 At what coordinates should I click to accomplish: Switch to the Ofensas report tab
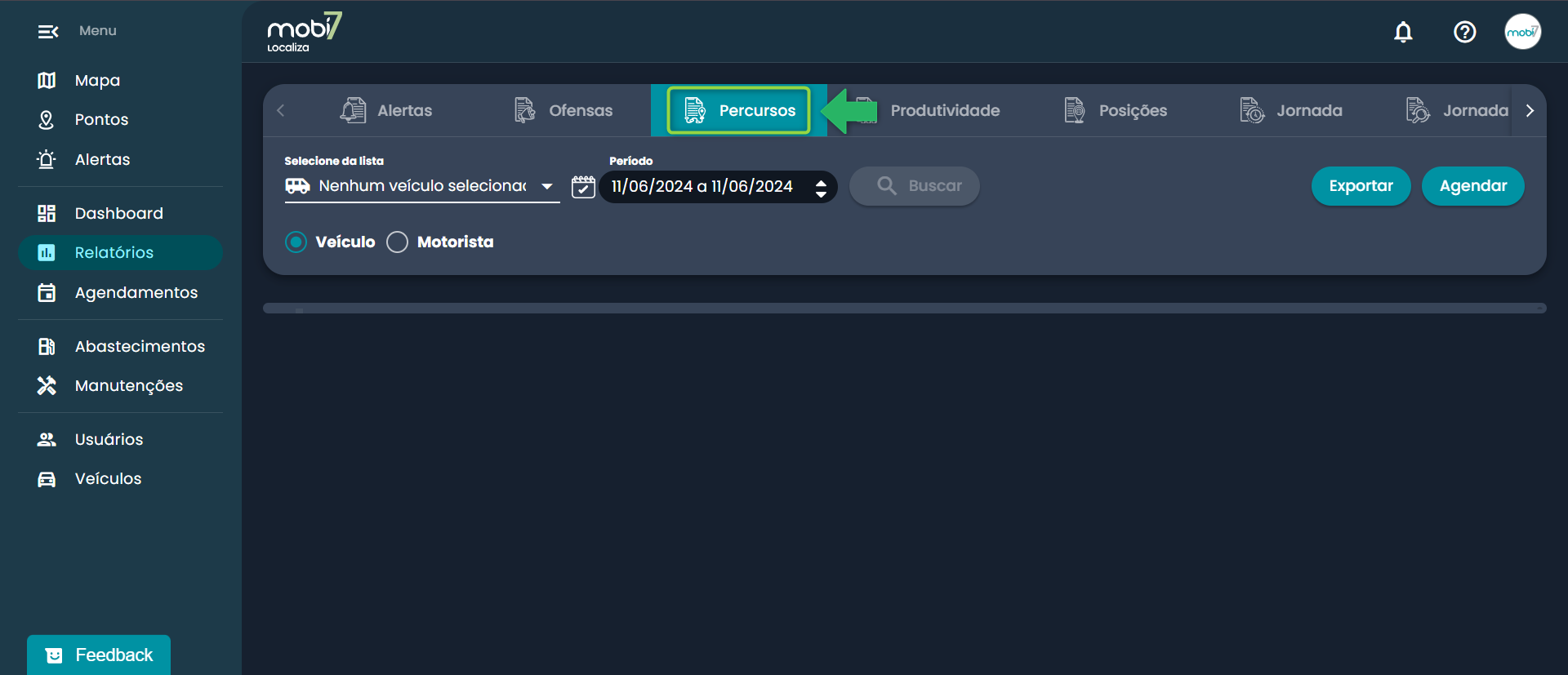pos(563,110)
